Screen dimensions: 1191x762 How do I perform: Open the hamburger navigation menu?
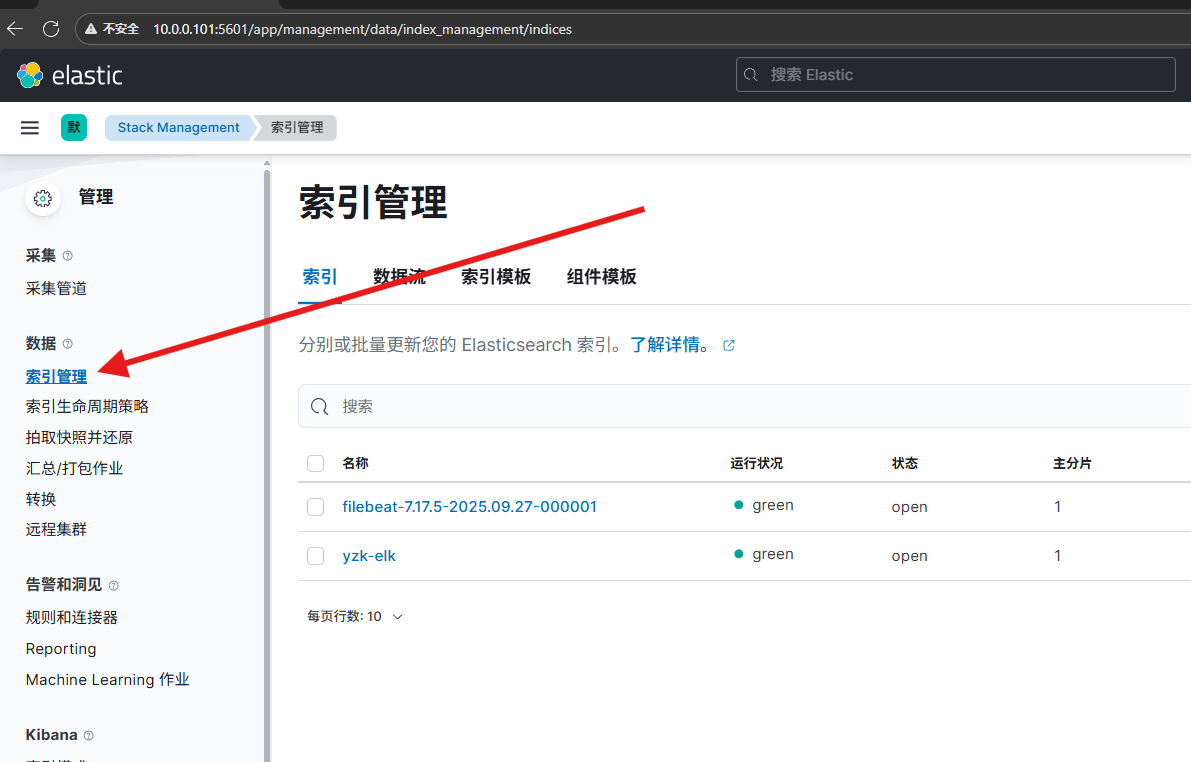click(30, 128)
